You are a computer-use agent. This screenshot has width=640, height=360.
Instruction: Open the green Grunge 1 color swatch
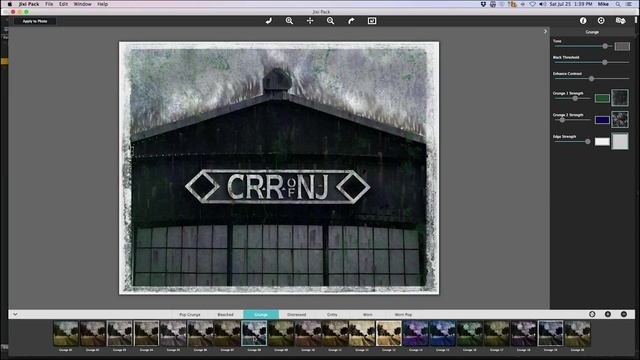coord(602,98)
